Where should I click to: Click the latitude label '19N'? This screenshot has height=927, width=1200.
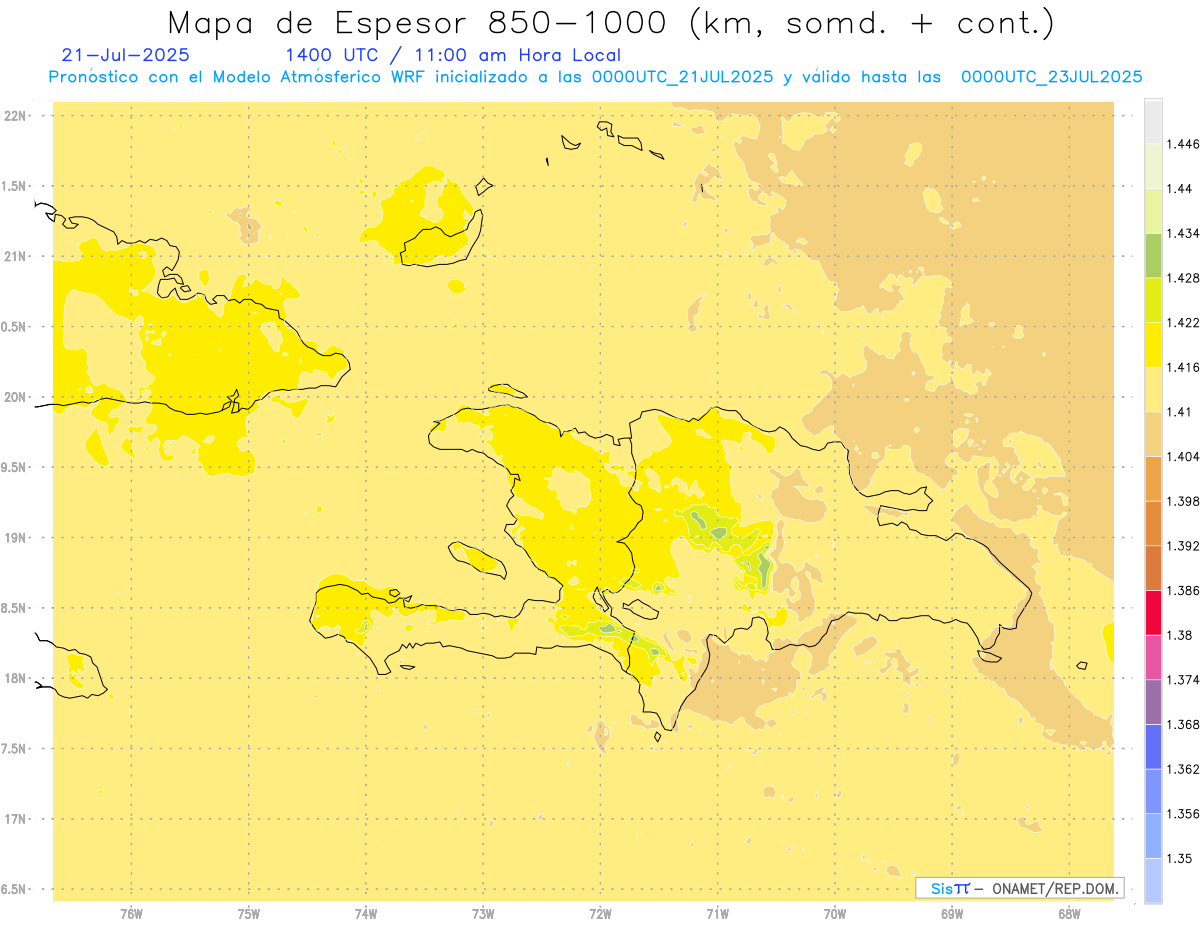15,538
